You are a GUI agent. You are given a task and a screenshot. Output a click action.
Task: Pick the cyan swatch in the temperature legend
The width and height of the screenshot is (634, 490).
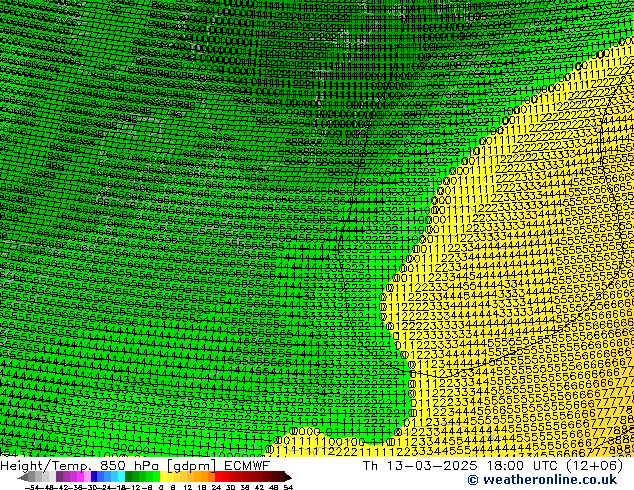click(121, 477)
